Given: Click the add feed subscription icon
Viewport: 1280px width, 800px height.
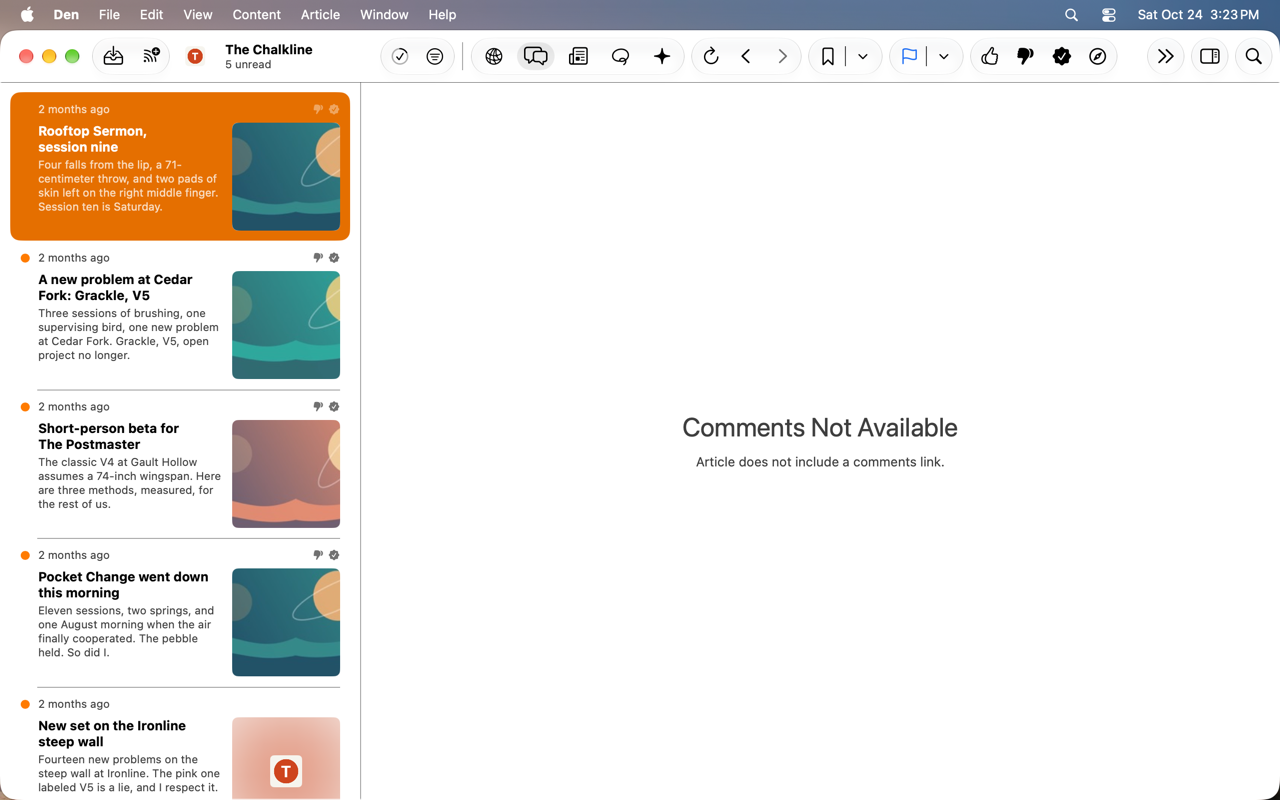Looking at the screenshot, I should (151, 57).
